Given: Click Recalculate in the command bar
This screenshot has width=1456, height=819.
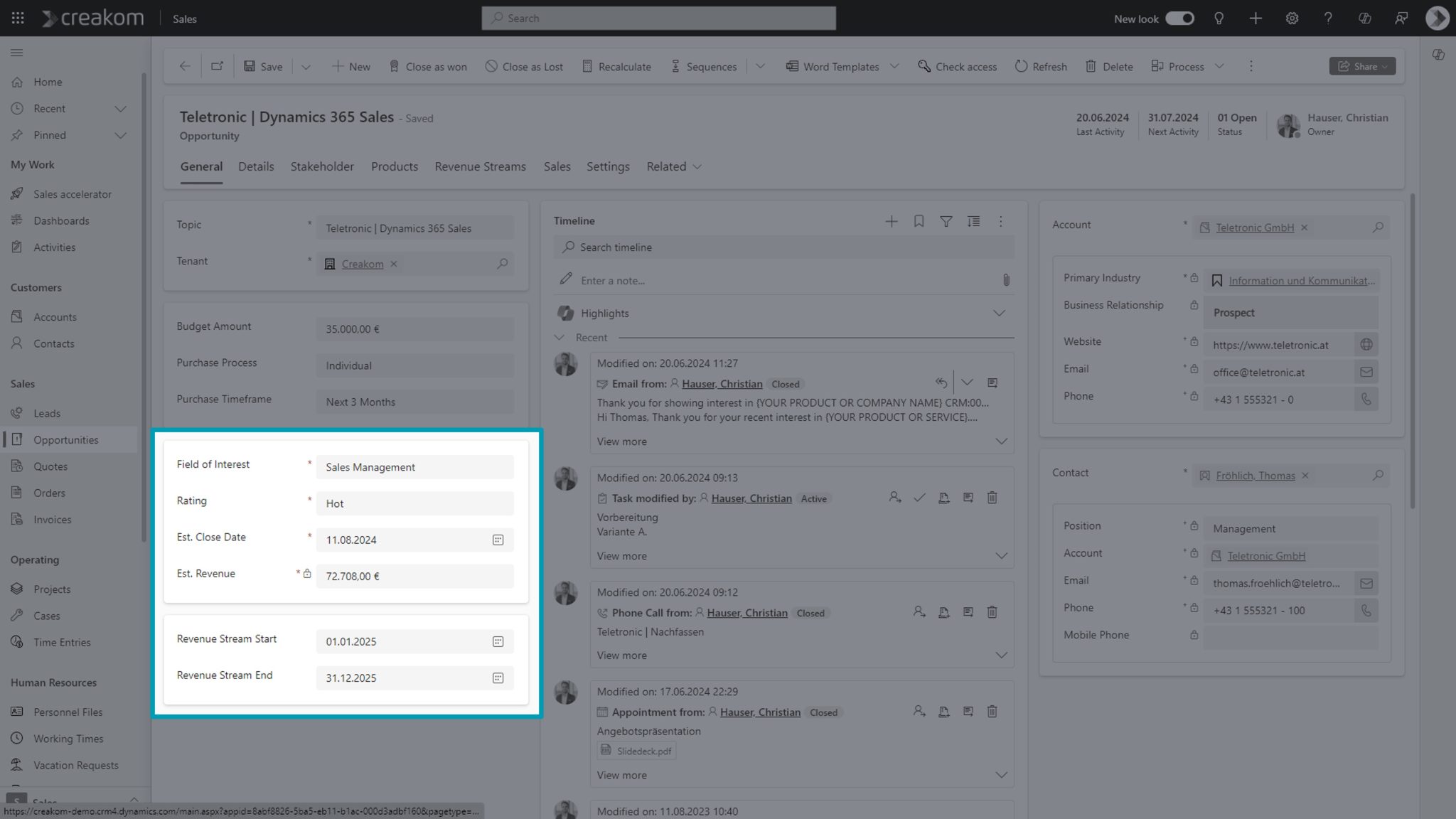Looking at the screenshot, I should tap(616, 66).
